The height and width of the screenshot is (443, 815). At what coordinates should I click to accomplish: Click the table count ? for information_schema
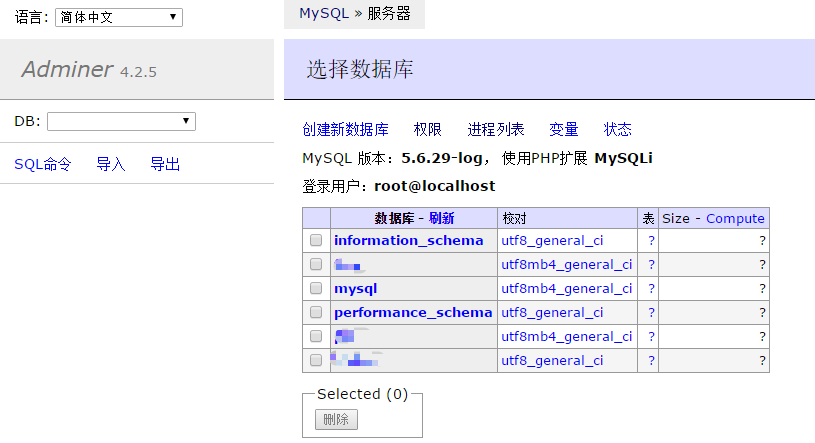coord(651,240)
